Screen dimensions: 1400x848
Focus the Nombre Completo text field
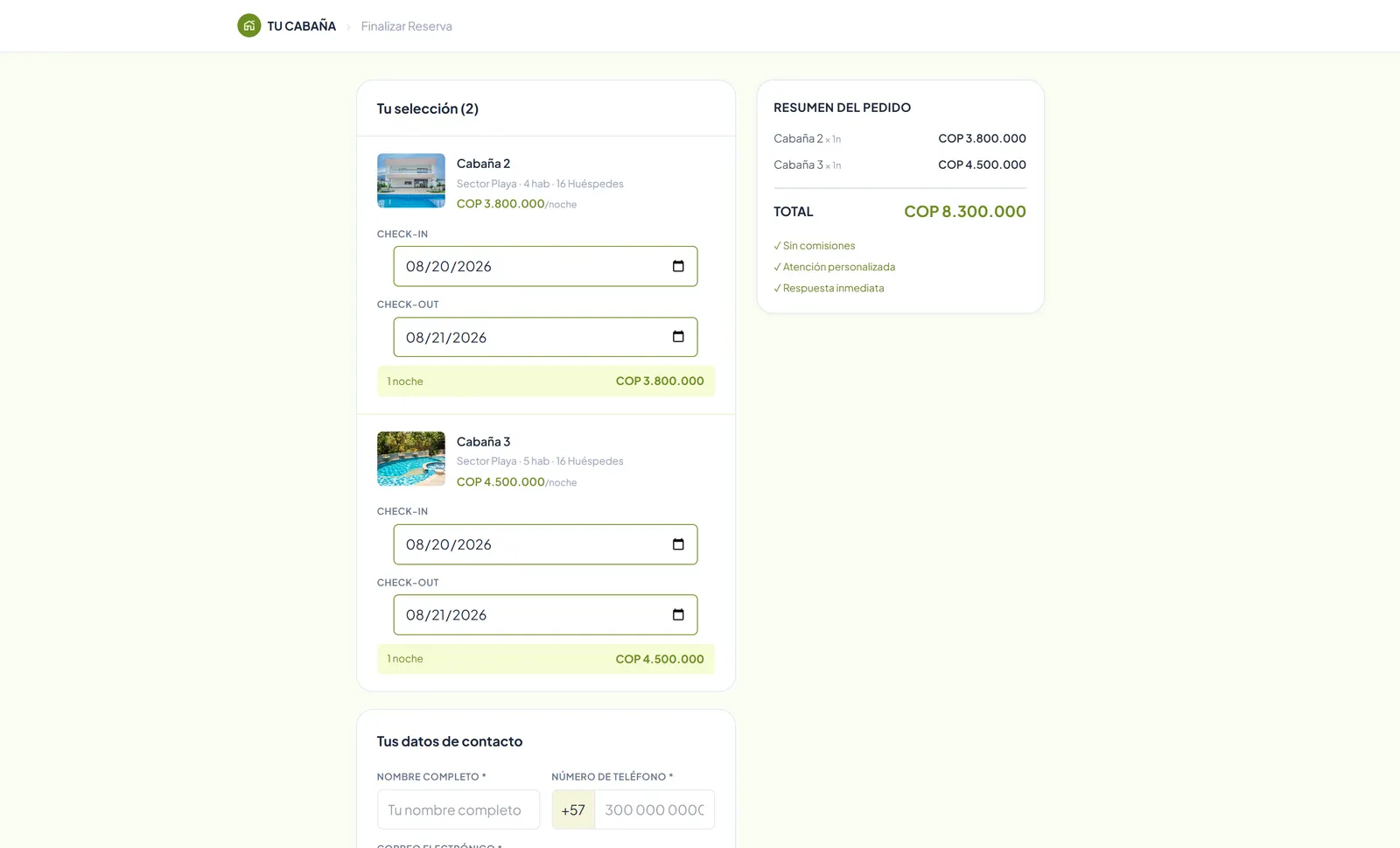[x=458, y=809]
